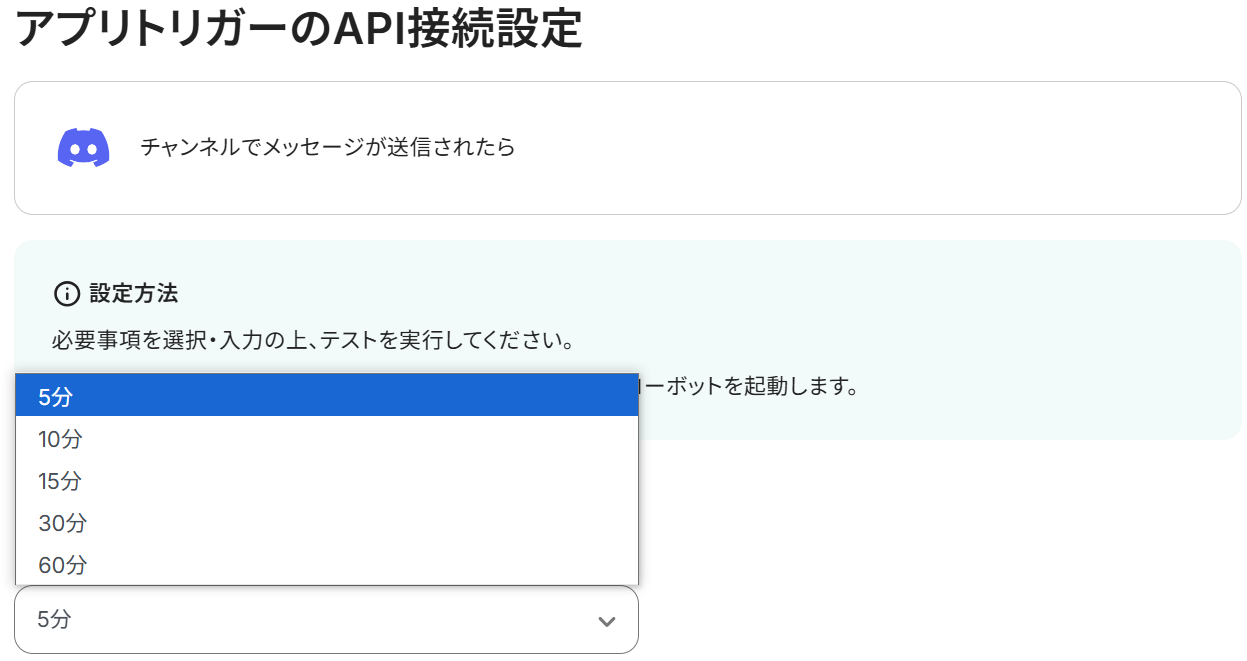Click white space right of the dropdown list
Screen dimensions: 1247x661
(x=900, y=520)
